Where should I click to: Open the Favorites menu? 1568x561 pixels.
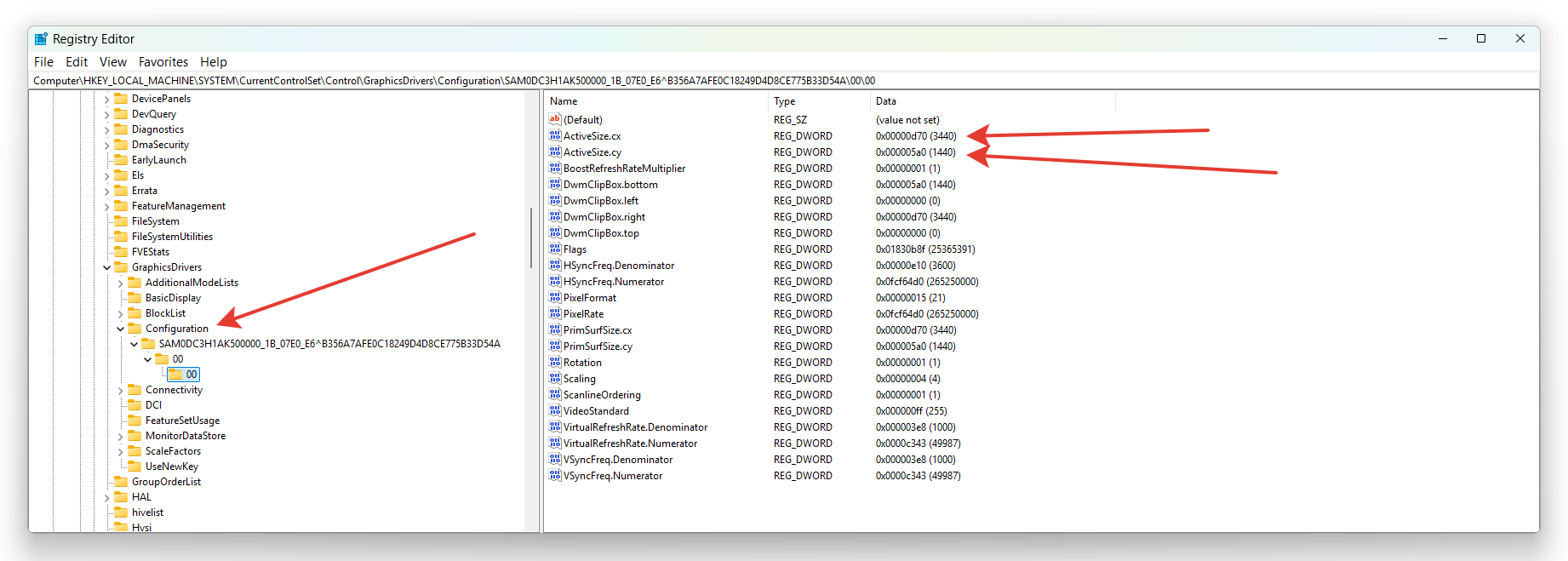click(x=163, y=62)
